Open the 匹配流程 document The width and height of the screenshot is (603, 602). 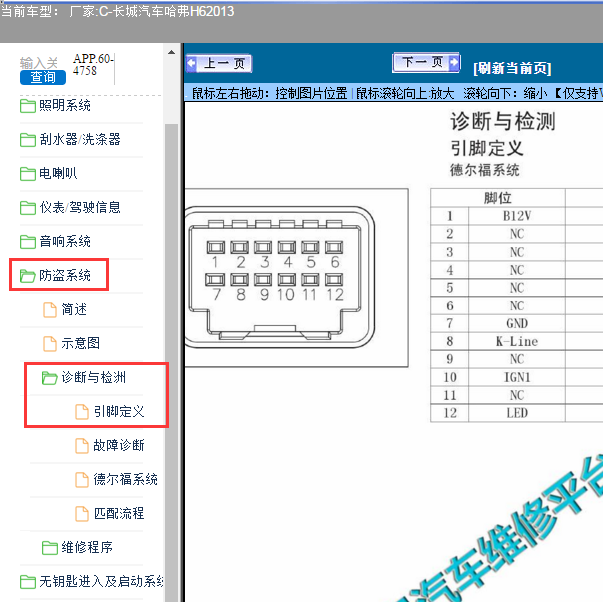(119, 513)
